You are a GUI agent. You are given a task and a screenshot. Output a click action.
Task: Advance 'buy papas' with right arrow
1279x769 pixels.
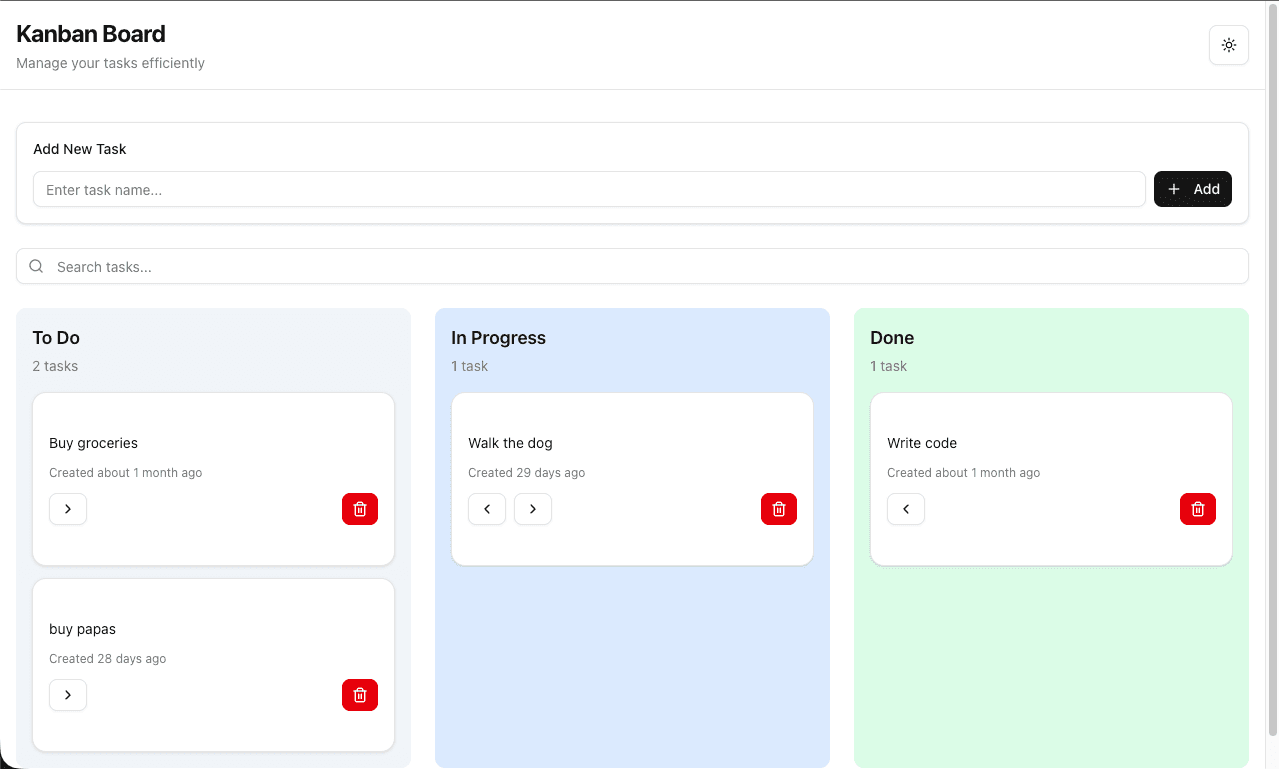pos(67,695)
